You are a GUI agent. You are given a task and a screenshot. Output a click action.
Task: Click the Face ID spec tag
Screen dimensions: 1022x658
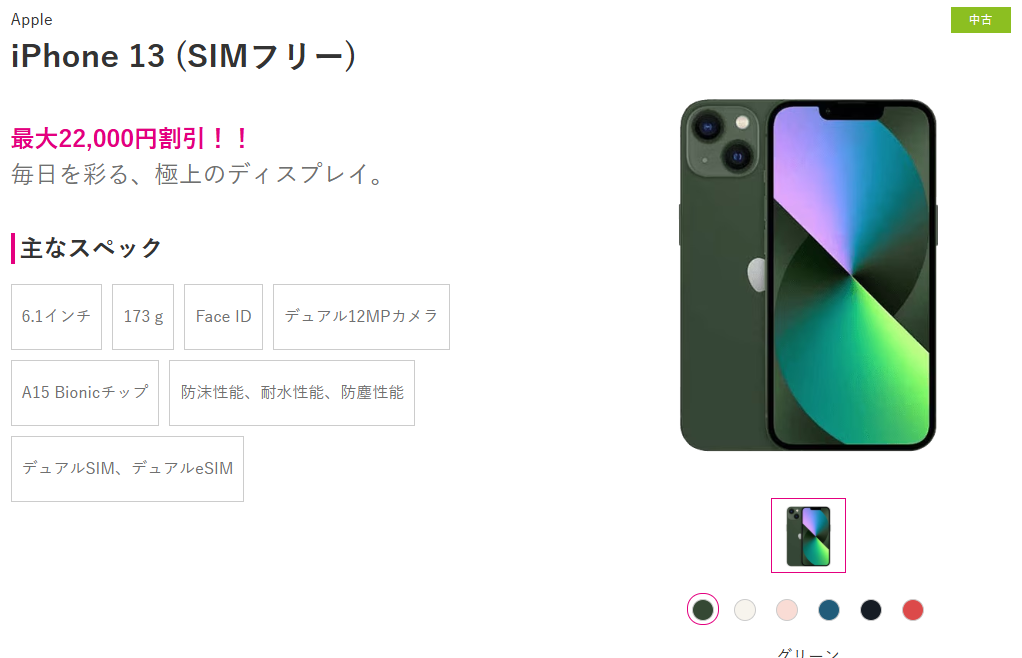coord(224,317)
